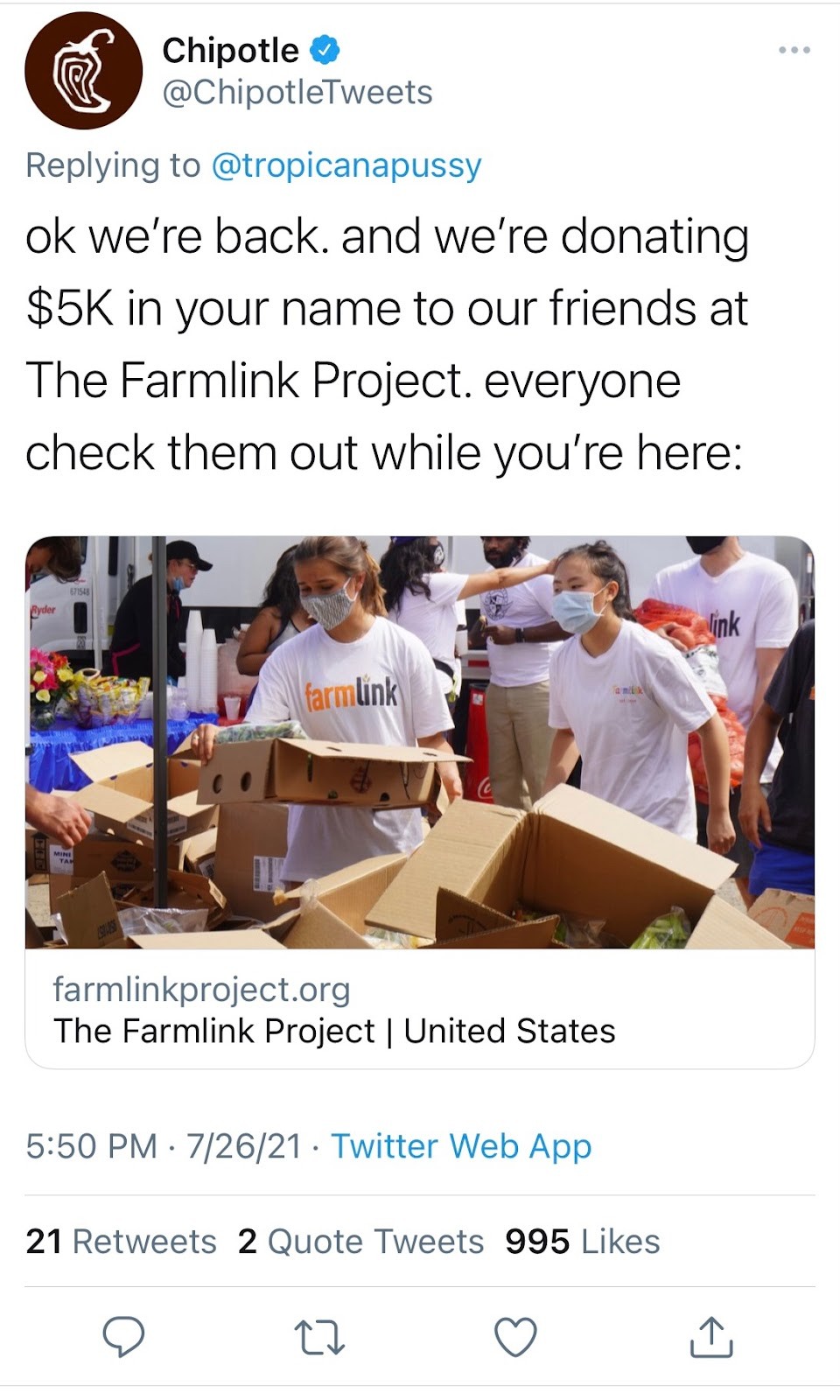
Task: Visit the farmlinkproject.org domain link
Action: tap(201, 989)
